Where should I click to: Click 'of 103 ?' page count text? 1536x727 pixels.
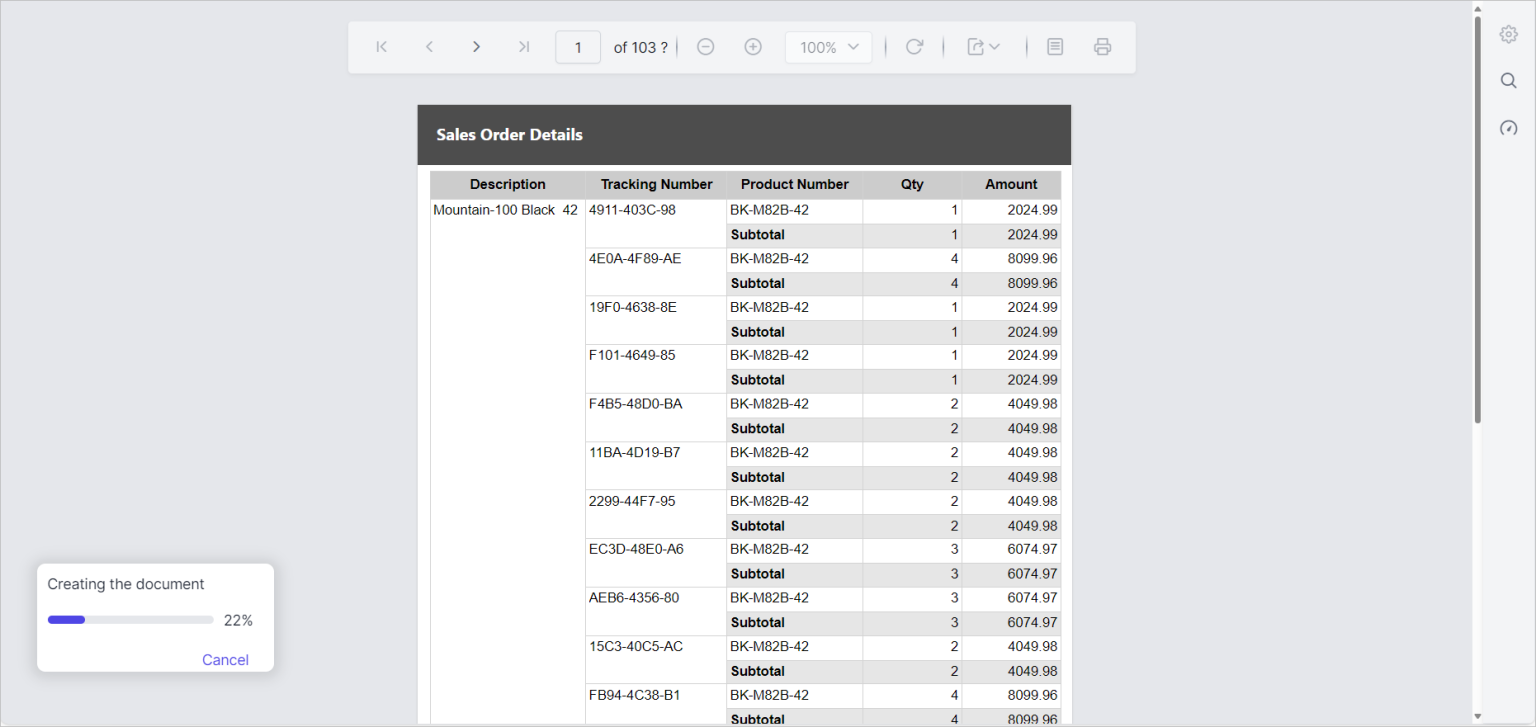641,47
